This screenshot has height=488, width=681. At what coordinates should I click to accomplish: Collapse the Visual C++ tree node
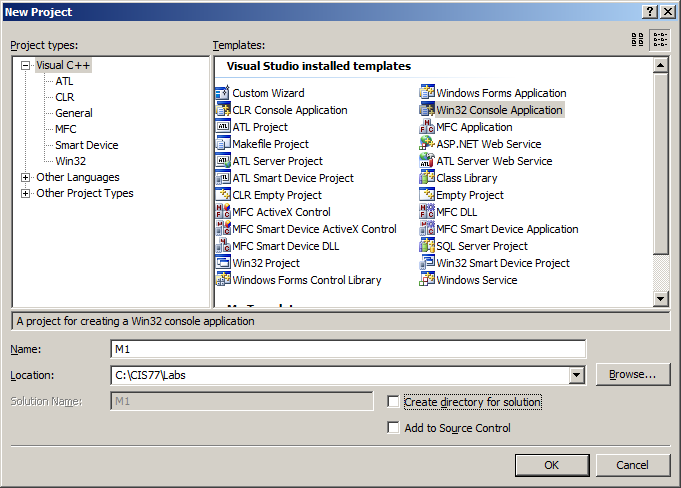(x=26, y=66)
